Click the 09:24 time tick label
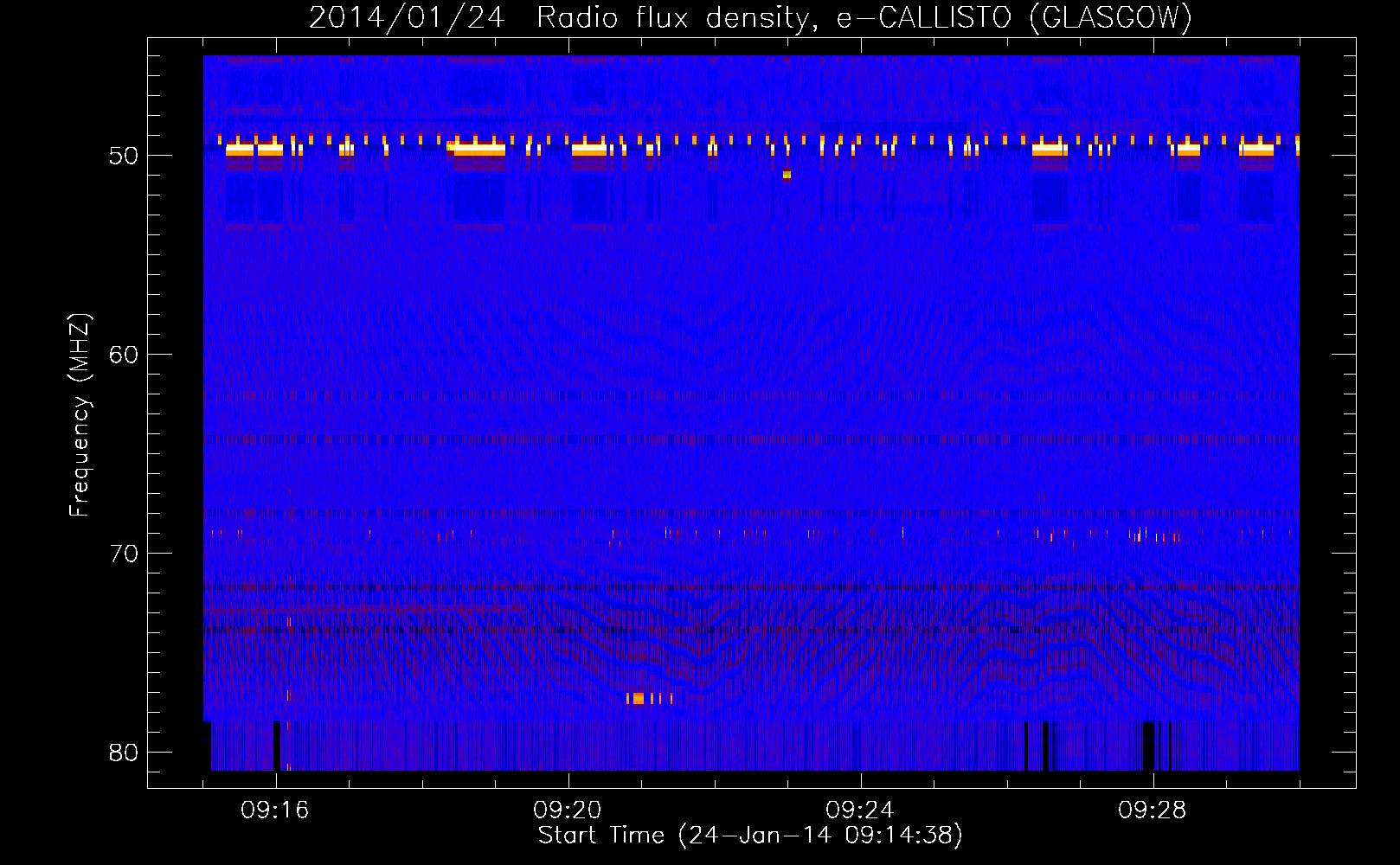The height and width of the screenshot is (865, 1400). click(x=860, y=811)
